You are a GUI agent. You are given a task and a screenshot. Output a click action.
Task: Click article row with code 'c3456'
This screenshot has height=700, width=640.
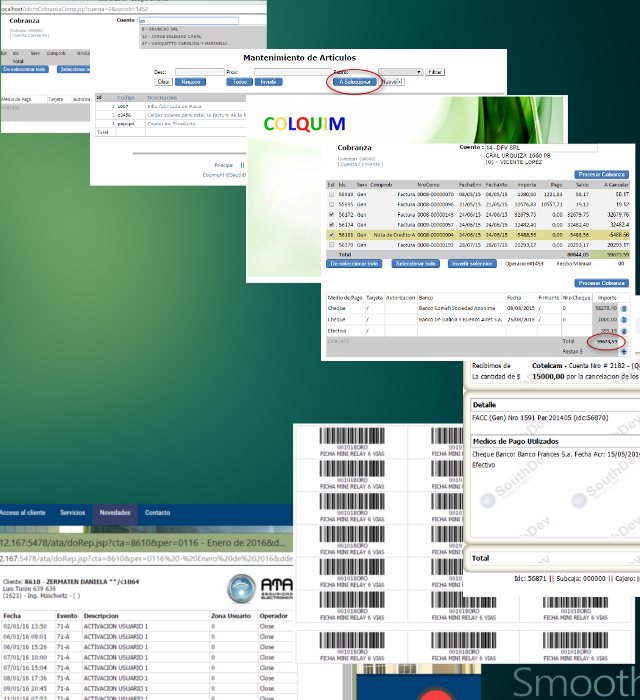[x=170, y=115]
